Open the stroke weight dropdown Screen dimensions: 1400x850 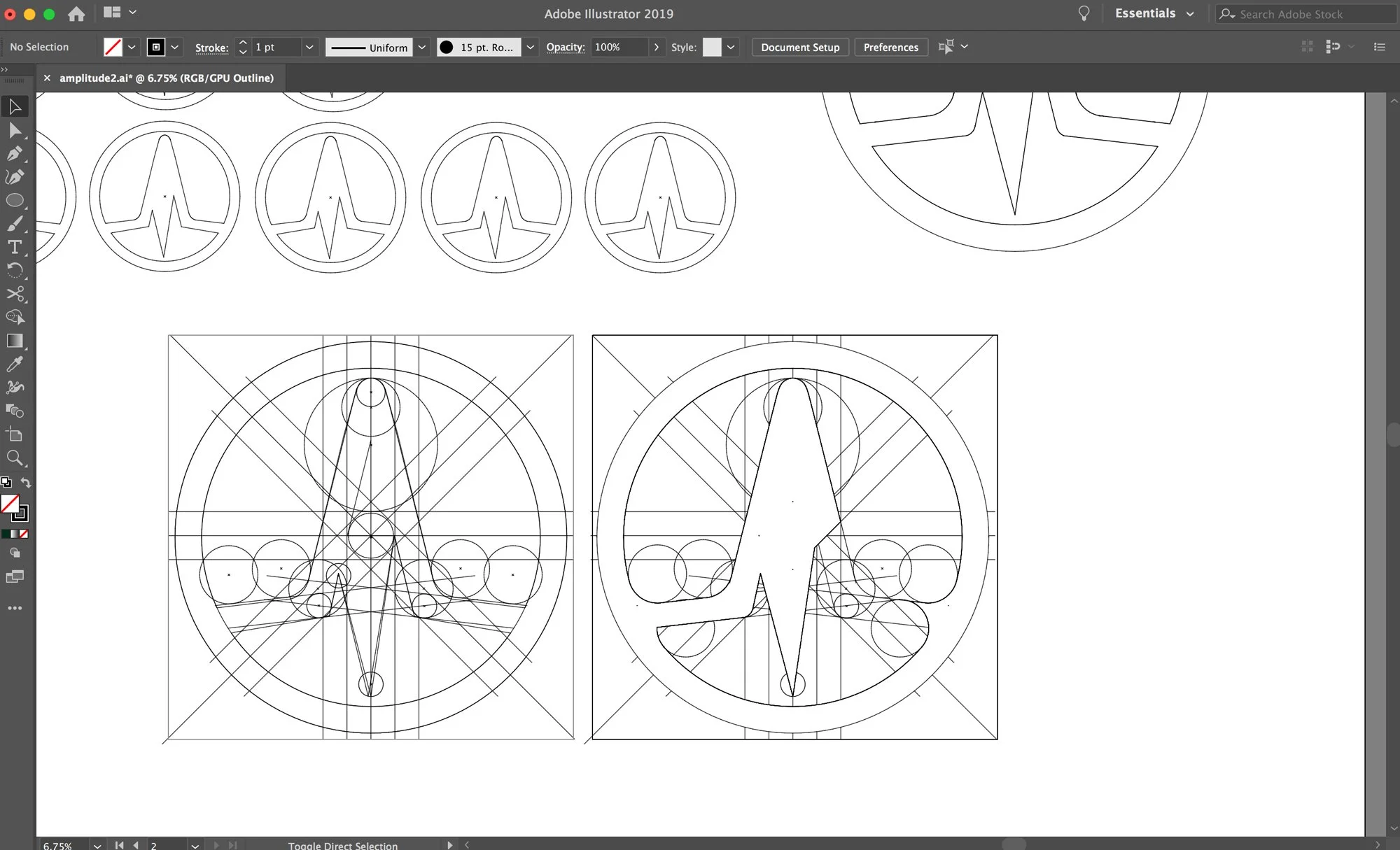pos(309,47)
